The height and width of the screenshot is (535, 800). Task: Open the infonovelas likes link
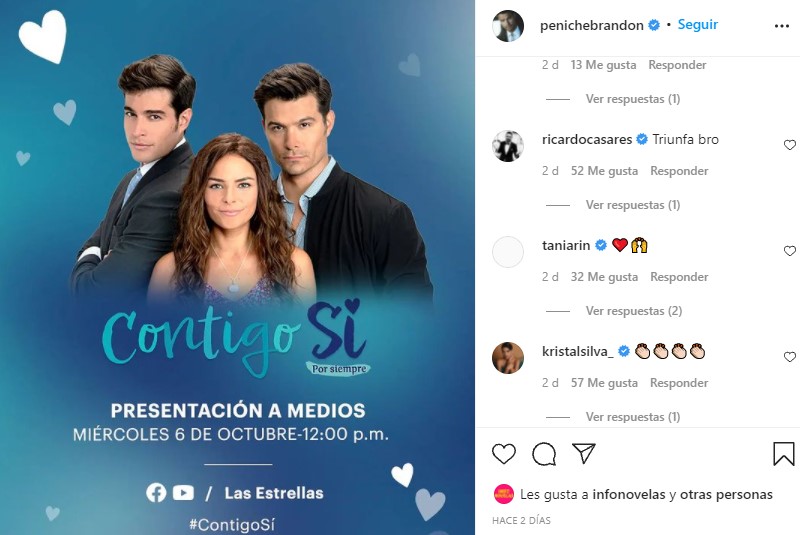pos(629,494)
